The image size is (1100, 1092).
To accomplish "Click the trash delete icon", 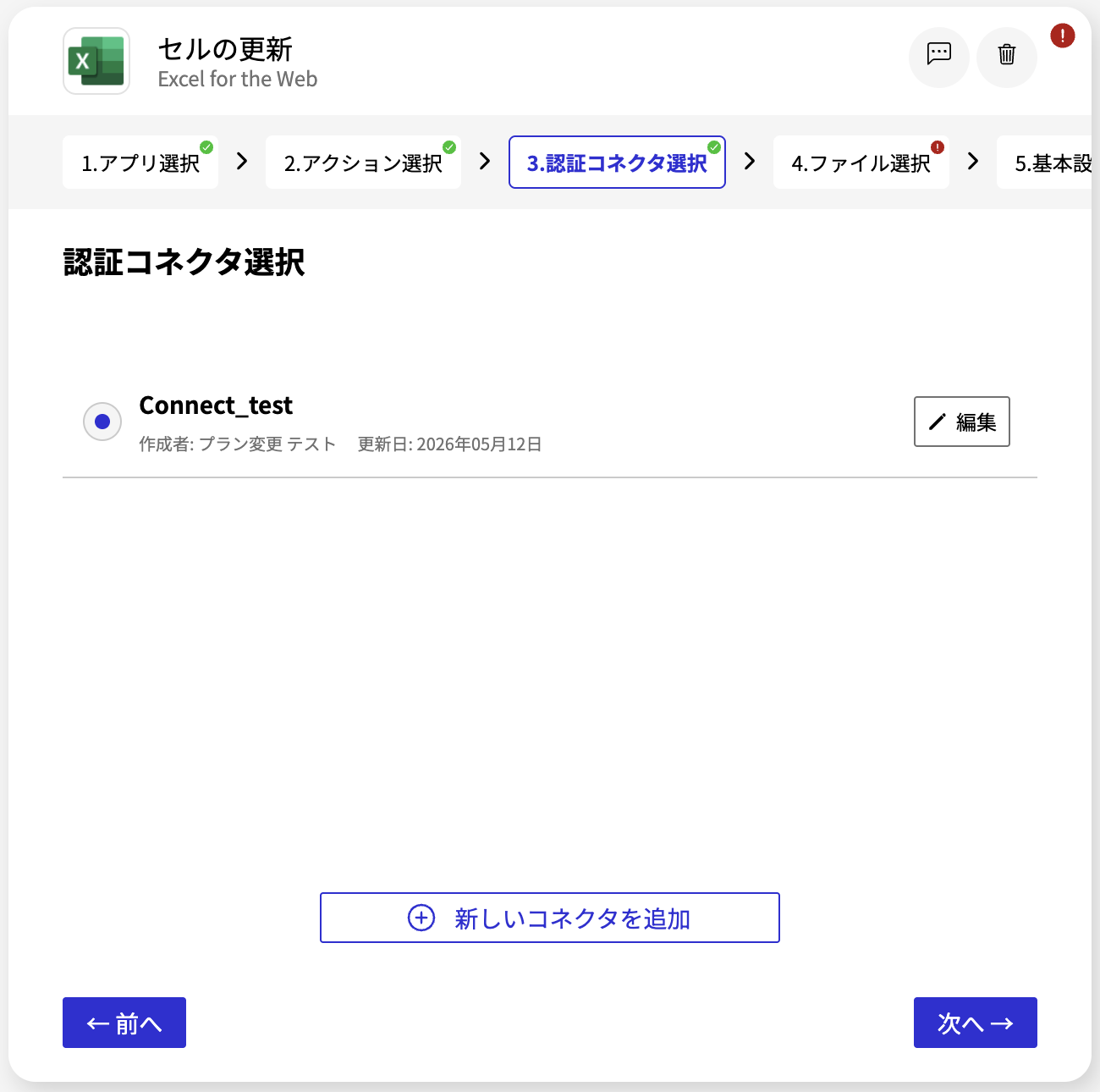I will pos(1007,57).
